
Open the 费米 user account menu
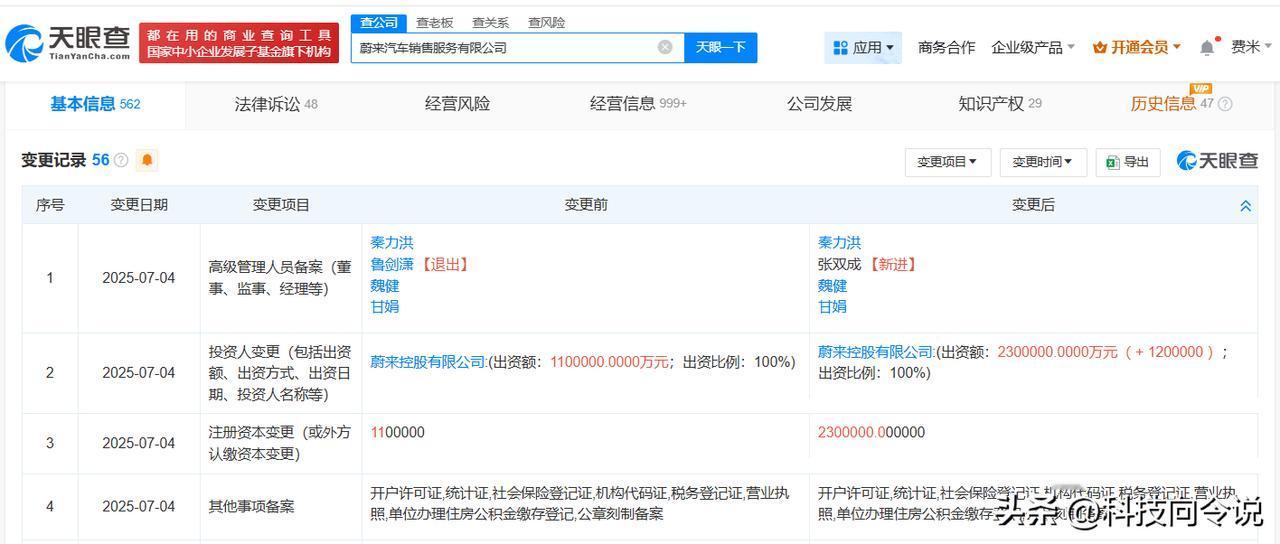[x=1251, y=47]
